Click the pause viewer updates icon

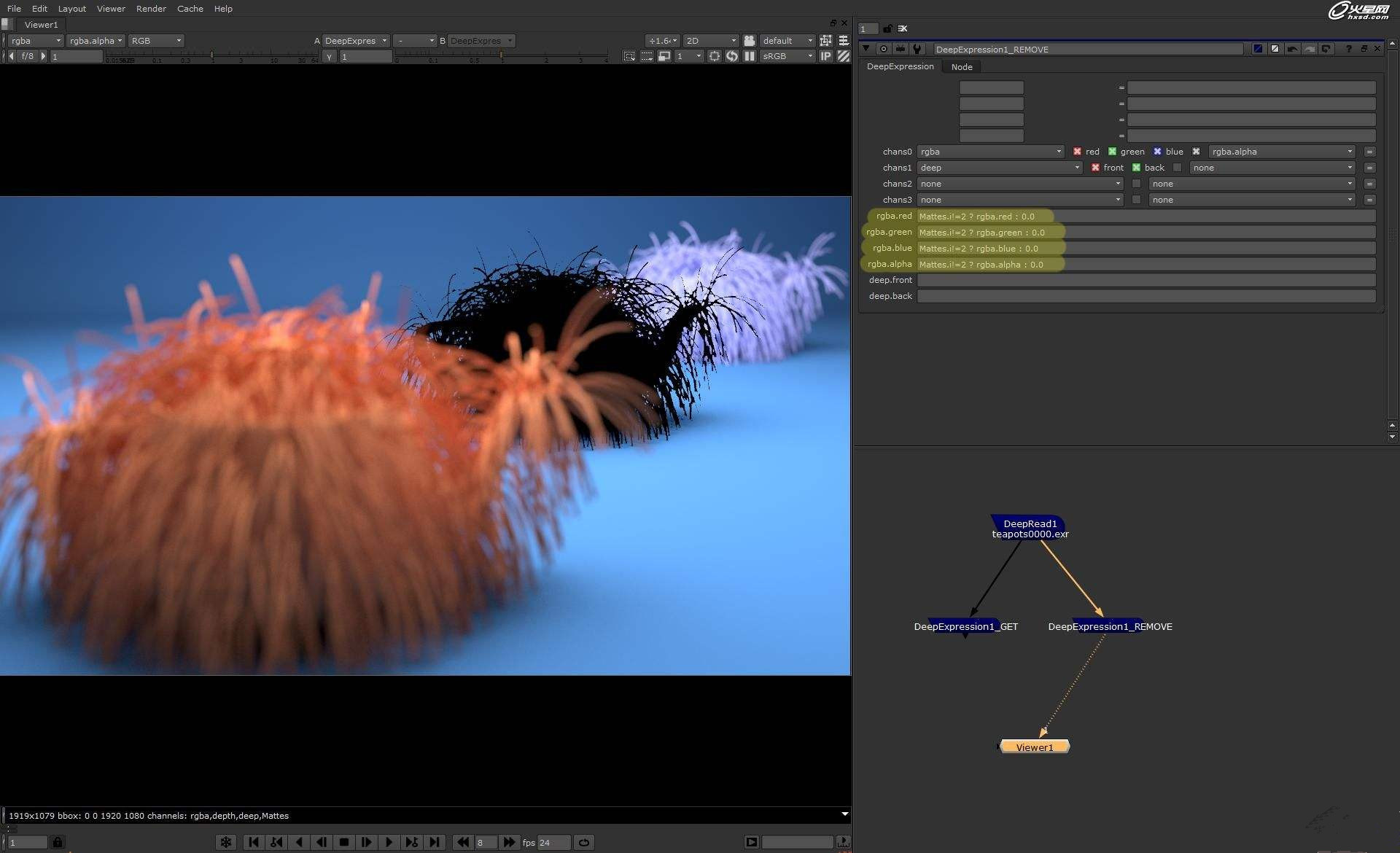coord(749,56)
